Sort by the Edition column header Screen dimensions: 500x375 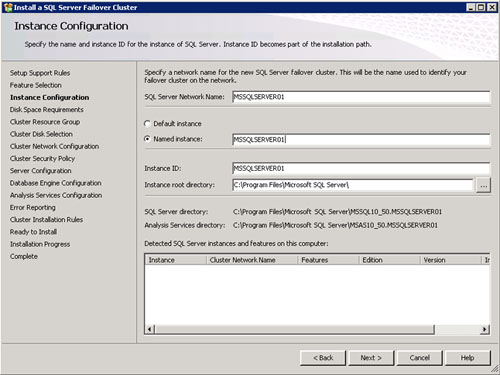[x=389, y=260]
